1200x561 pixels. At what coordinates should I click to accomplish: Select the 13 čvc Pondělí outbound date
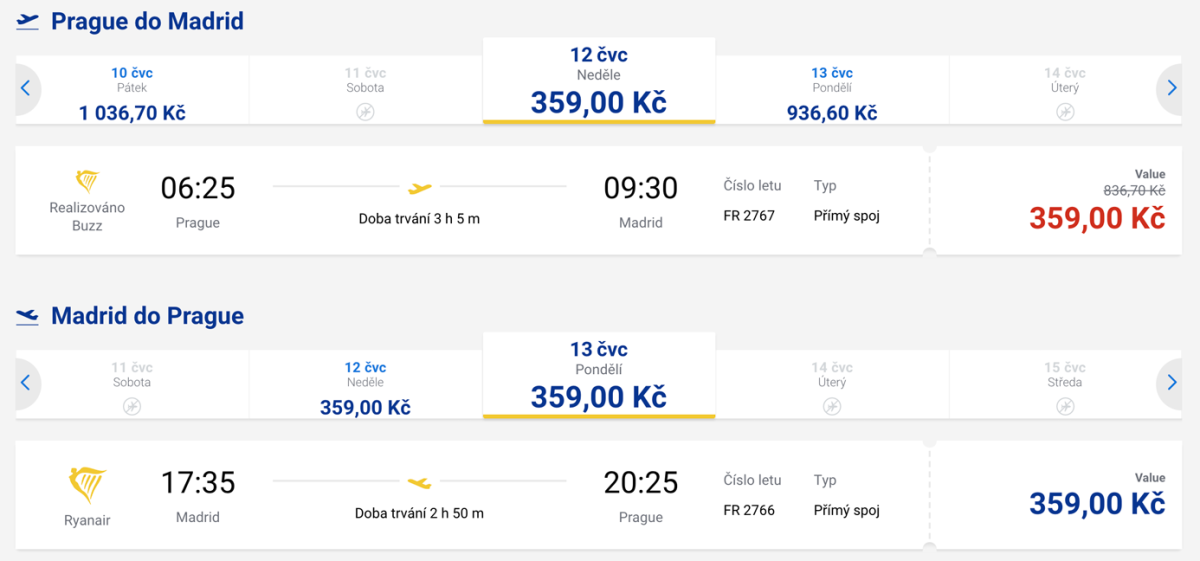pyautogui.click(x=832, y=92)
